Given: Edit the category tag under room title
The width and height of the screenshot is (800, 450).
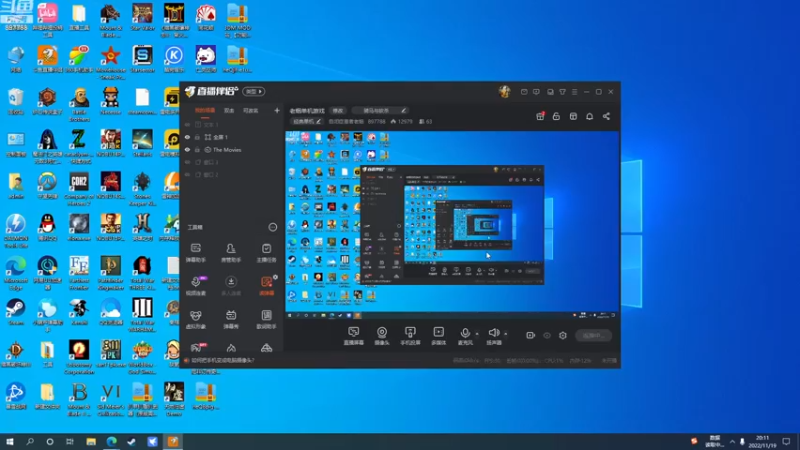Looking at the screenshot, I should pyautogui.click(x=307, y=121).
